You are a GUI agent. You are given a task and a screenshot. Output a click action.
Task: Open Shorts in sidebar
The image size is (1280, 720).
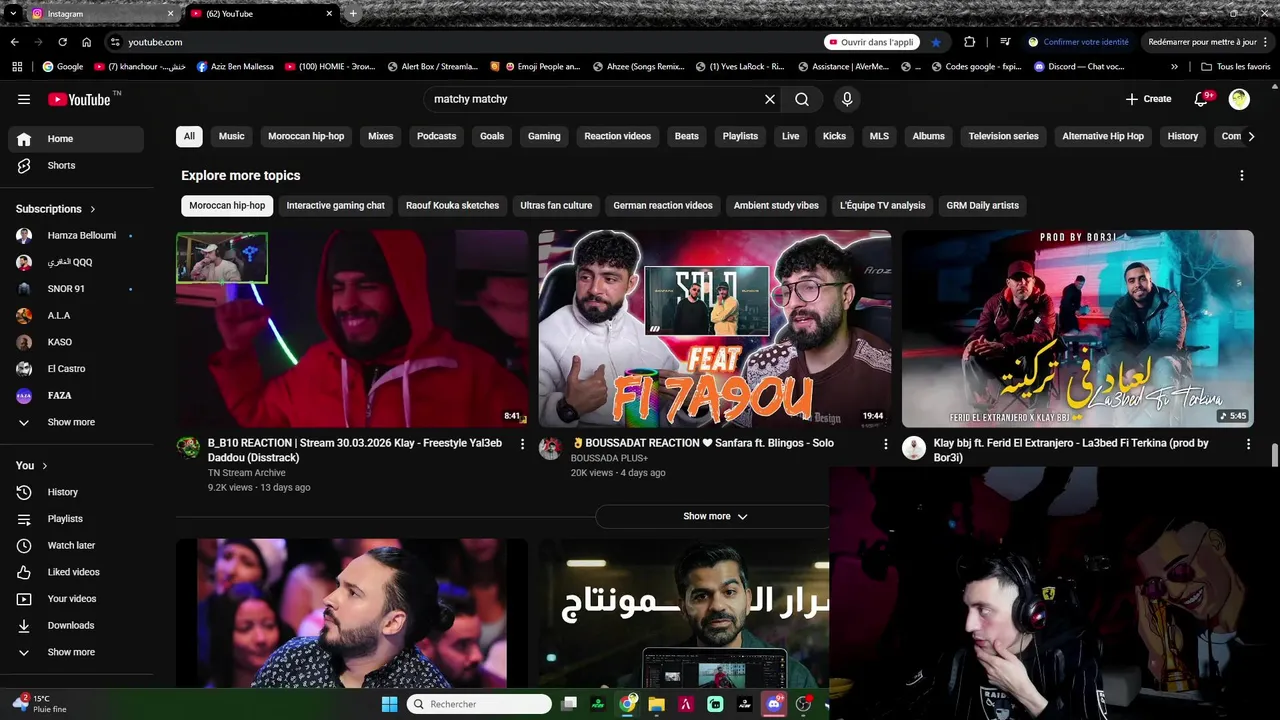click(76, 166)
